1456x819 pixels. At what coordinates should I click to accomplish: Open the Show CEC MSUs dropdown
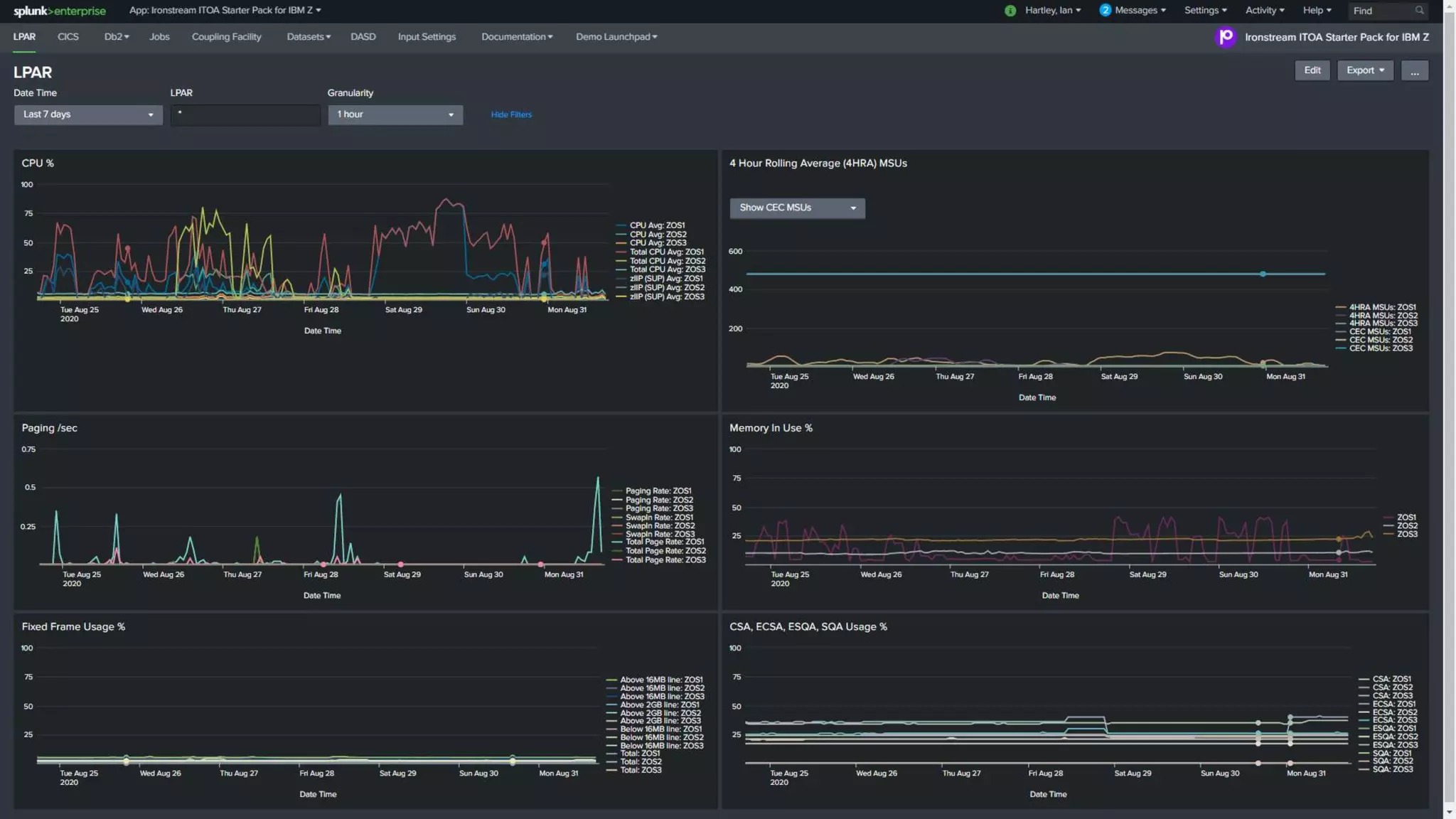tap(797, 208)
